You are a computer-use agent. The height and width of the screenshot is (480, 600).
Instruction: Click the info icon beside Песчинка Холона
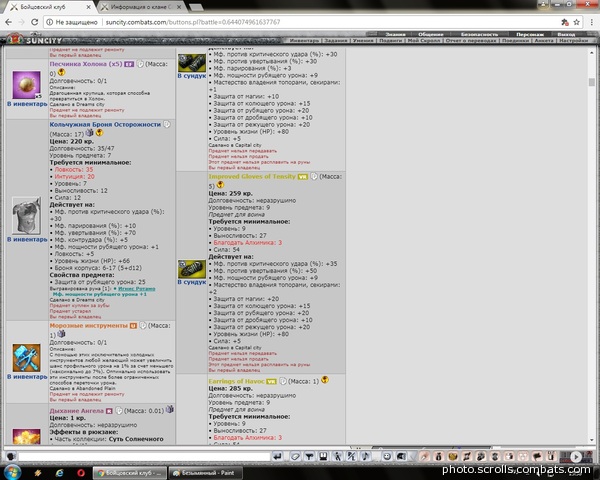click(x=140, y=64)
